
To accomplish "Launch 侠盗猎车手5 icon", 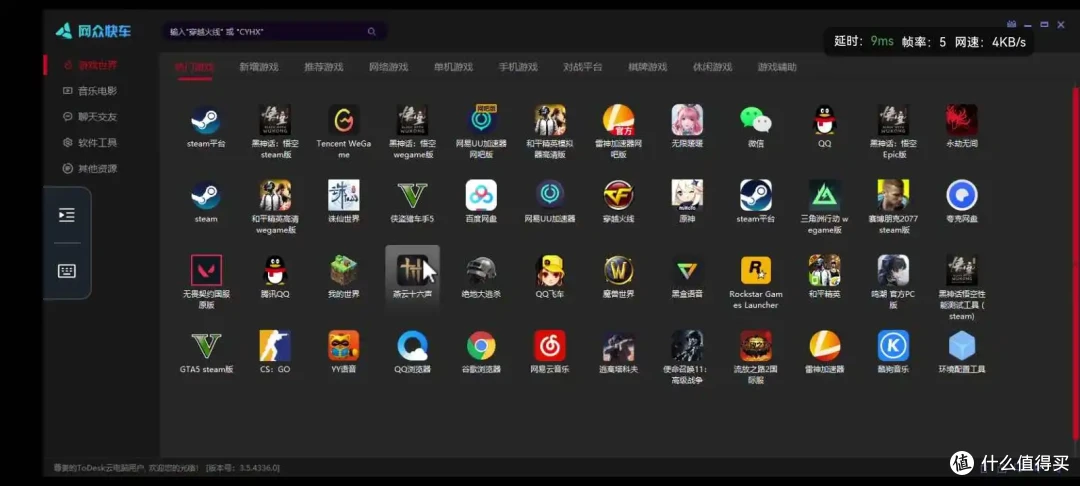I will tap(412, 195).
